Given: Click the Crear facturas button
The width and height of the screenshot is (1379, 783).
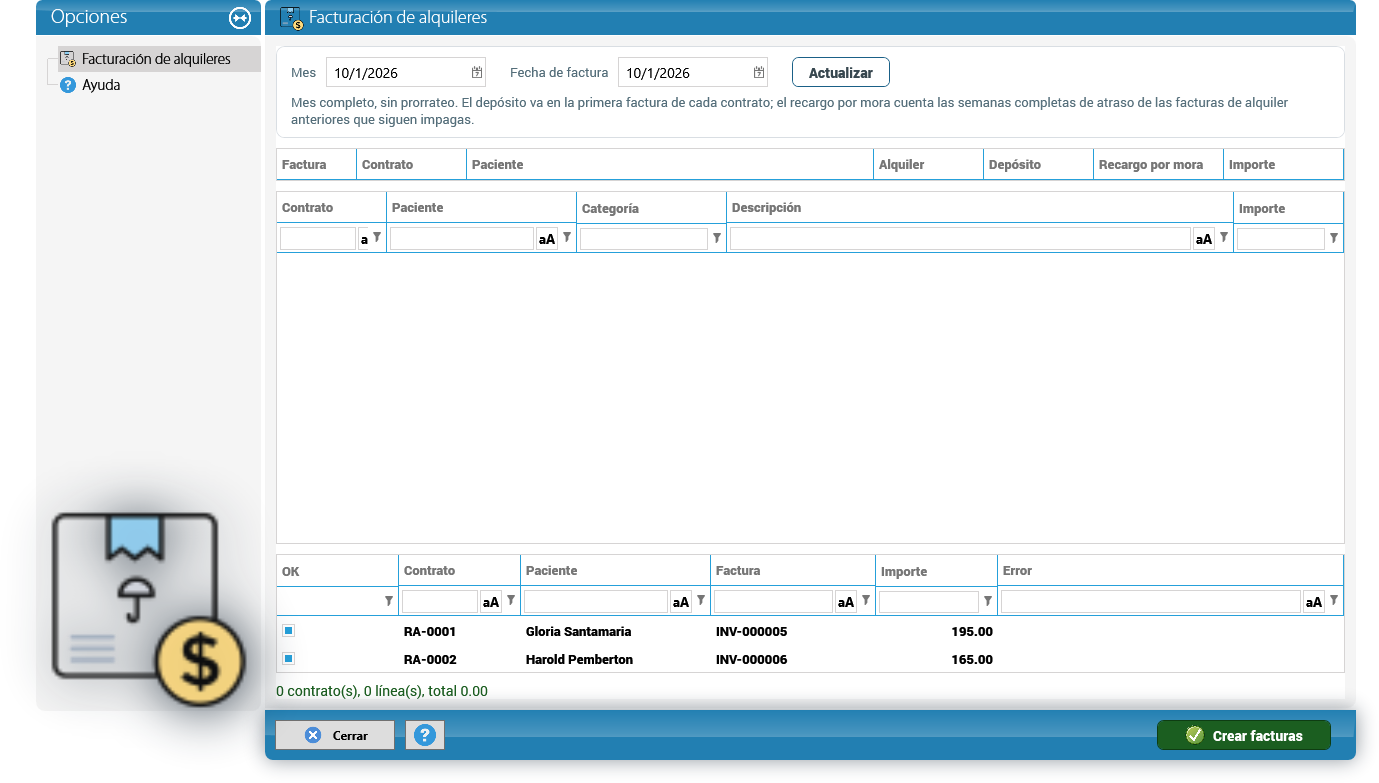Looking at the screenshot, I should (x=1244, y=735).
